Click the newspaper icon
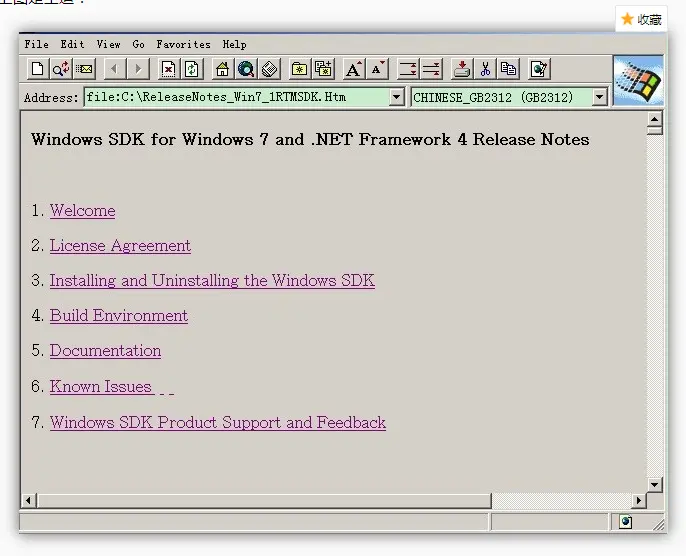Viewport: 686px width, 556px height. pos(269,69)
